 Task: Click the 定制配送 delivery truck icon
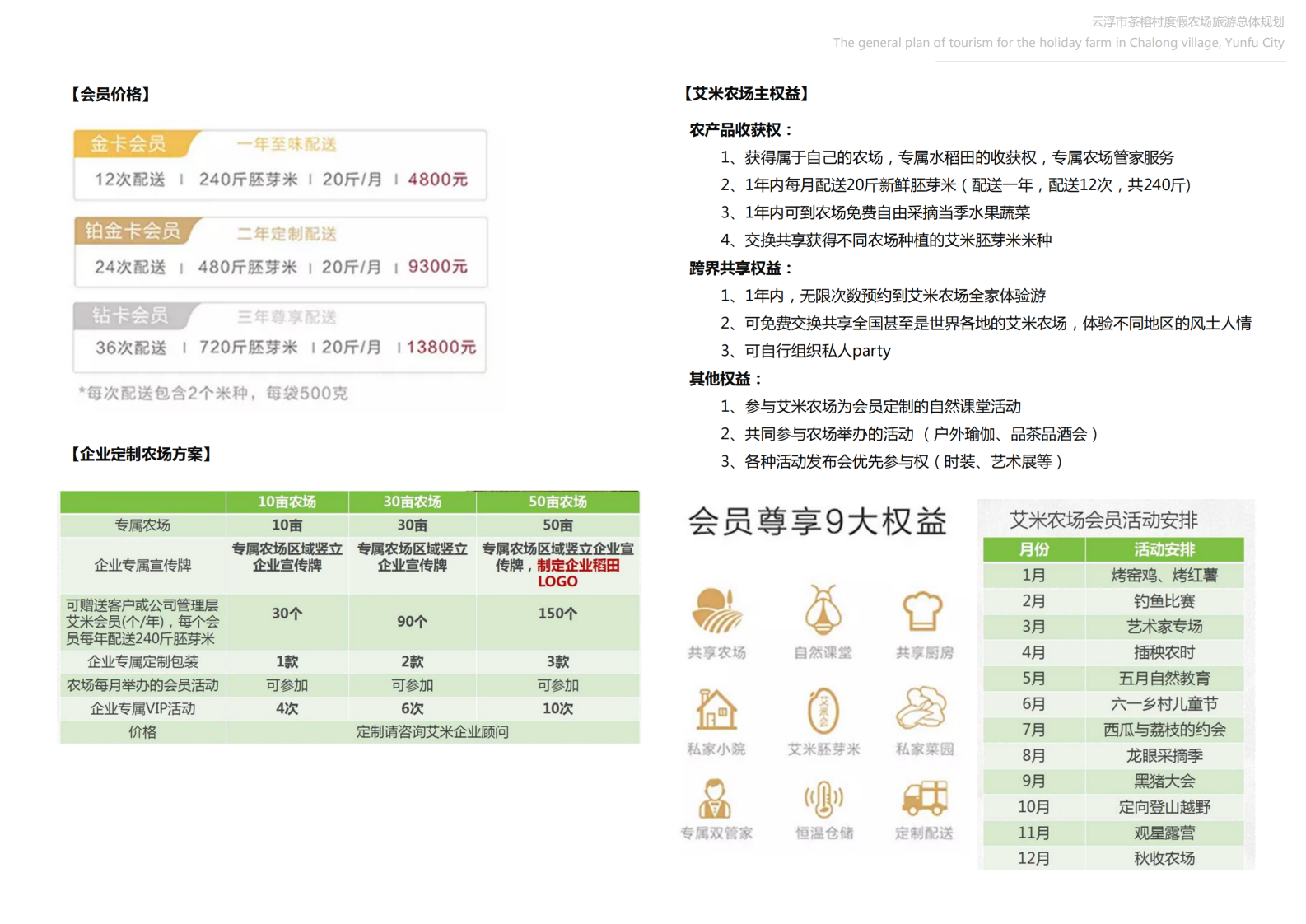point(925,797)
